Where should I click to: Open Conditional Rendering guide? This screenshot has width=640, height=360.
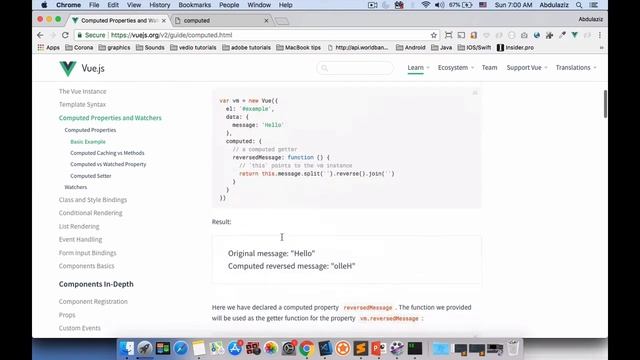[x=91, y=213]
